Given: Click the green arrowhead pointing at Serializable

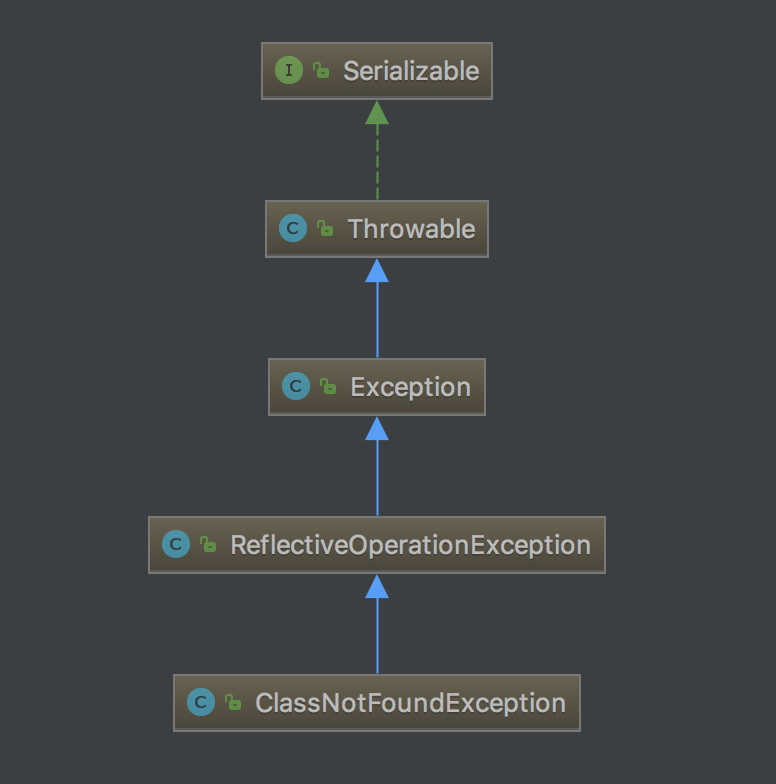Looking at the screenshot, I should [377, 113].
